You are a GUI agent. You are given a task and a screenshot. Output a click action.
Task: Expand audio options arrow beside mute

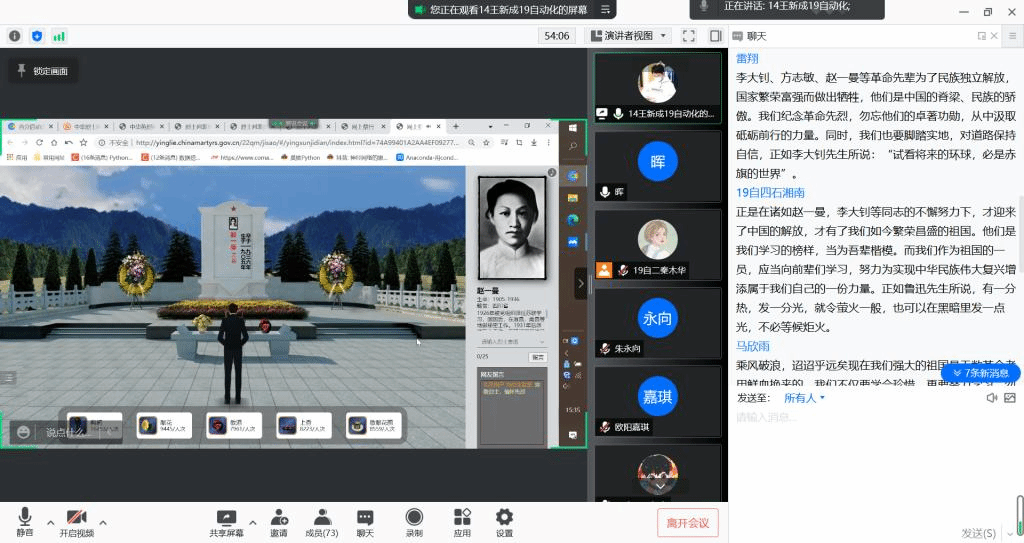click(50, 521)
